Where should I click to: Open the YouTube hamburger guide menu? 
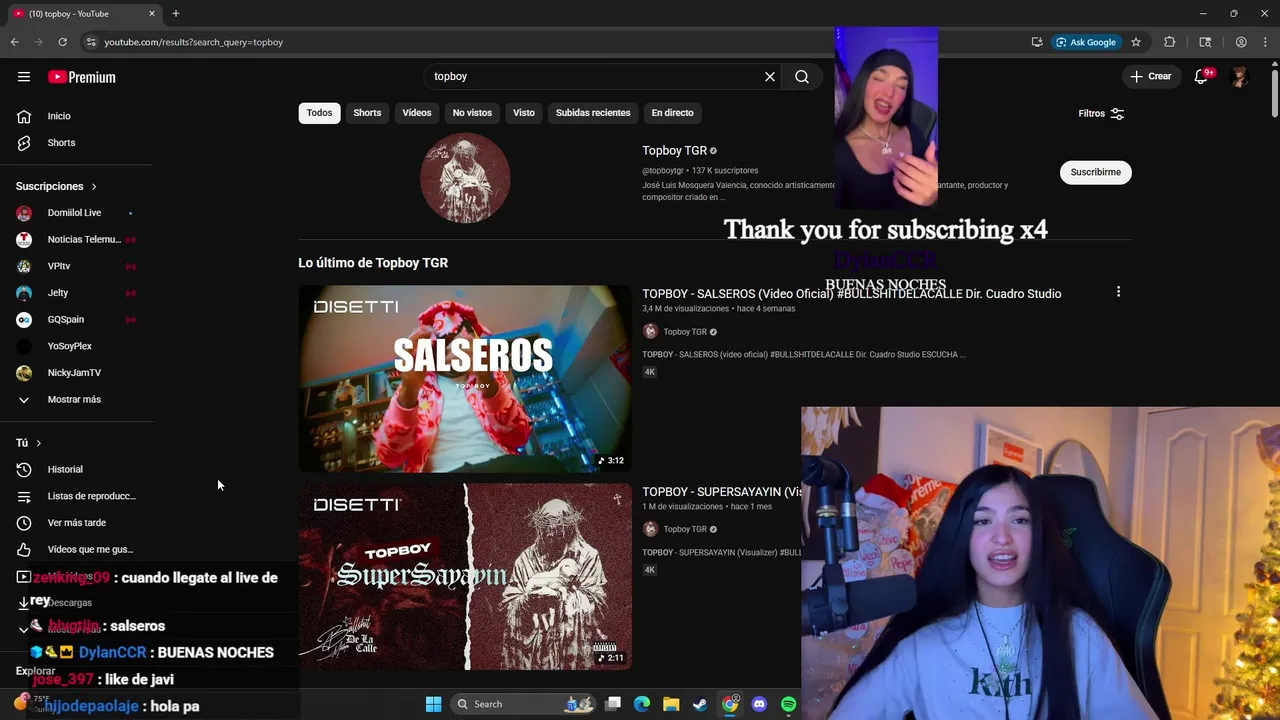point(24,77)
